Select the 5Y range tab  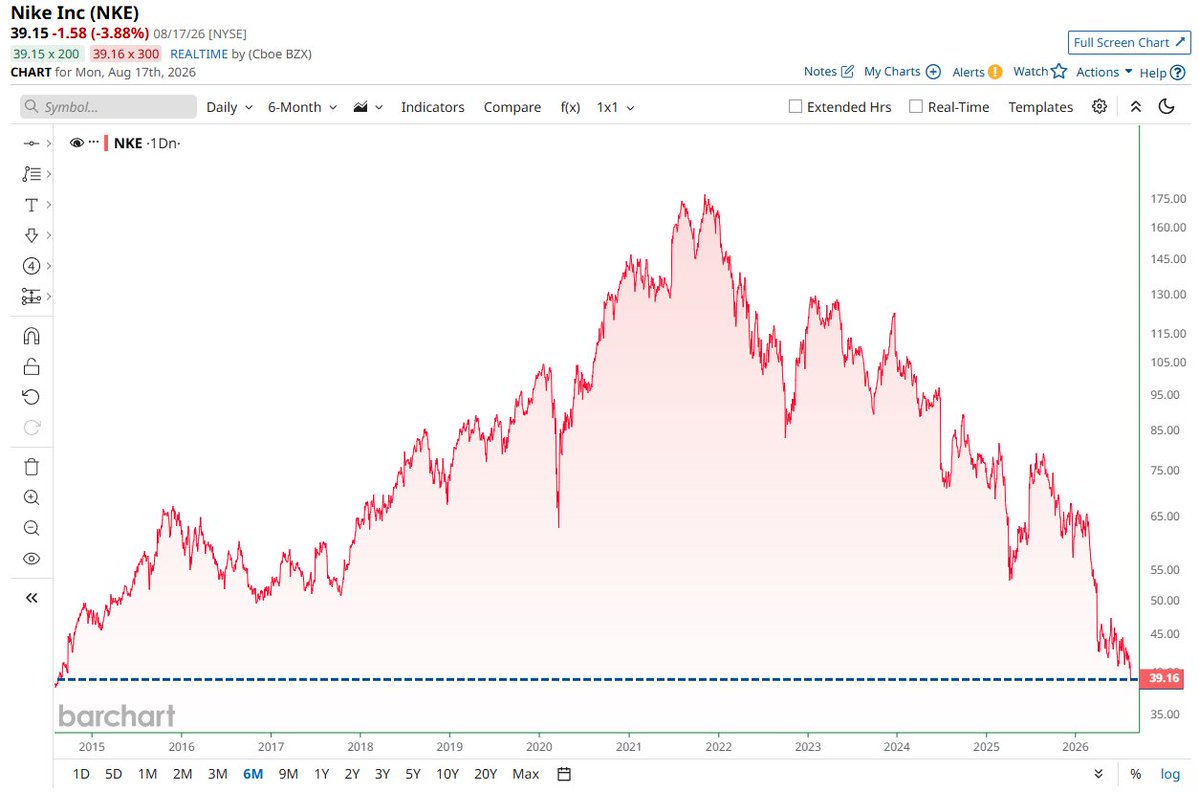click(x=413, y=774)
